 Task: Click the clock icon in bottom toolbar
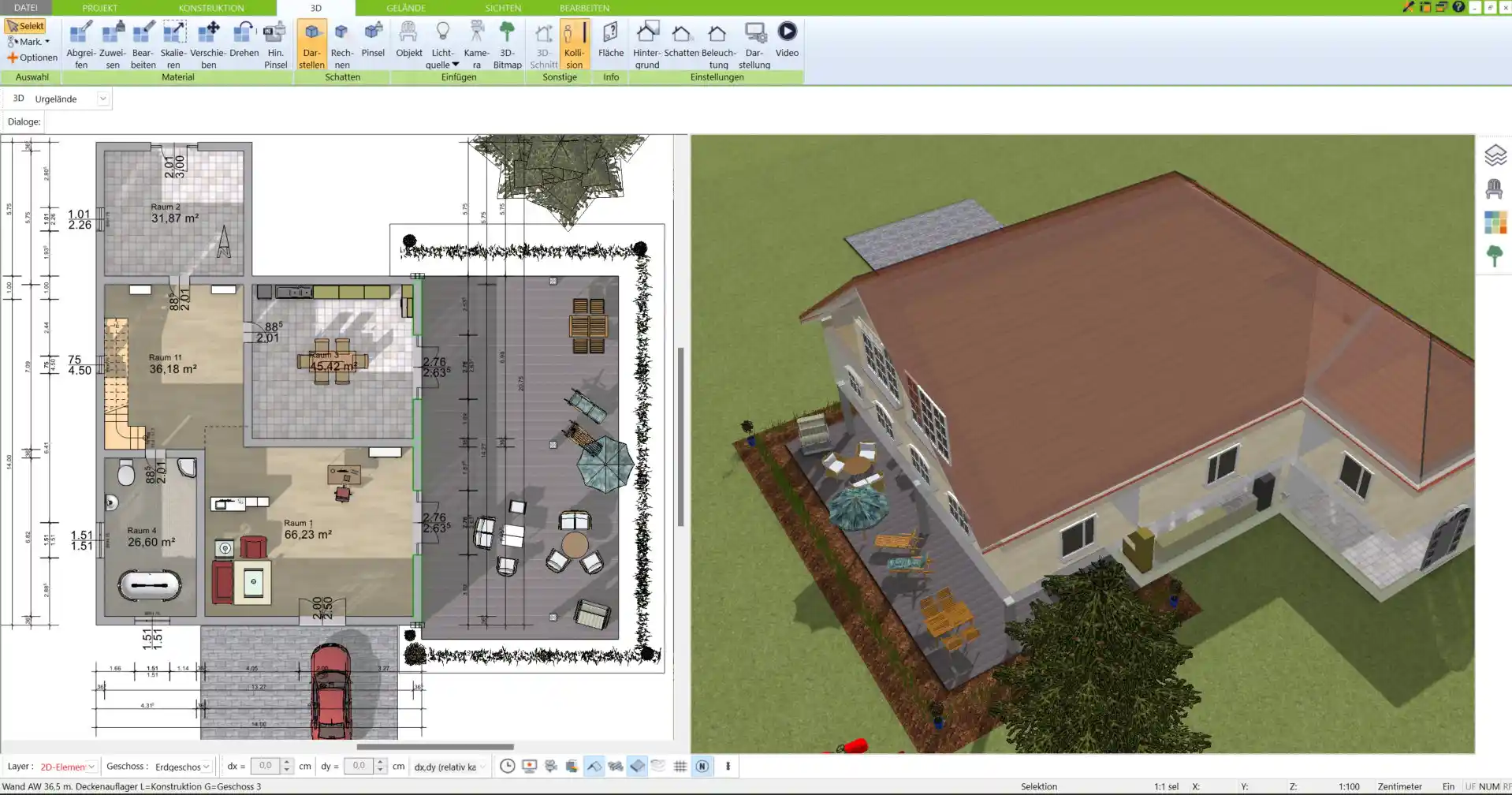[x=508, y=766]
